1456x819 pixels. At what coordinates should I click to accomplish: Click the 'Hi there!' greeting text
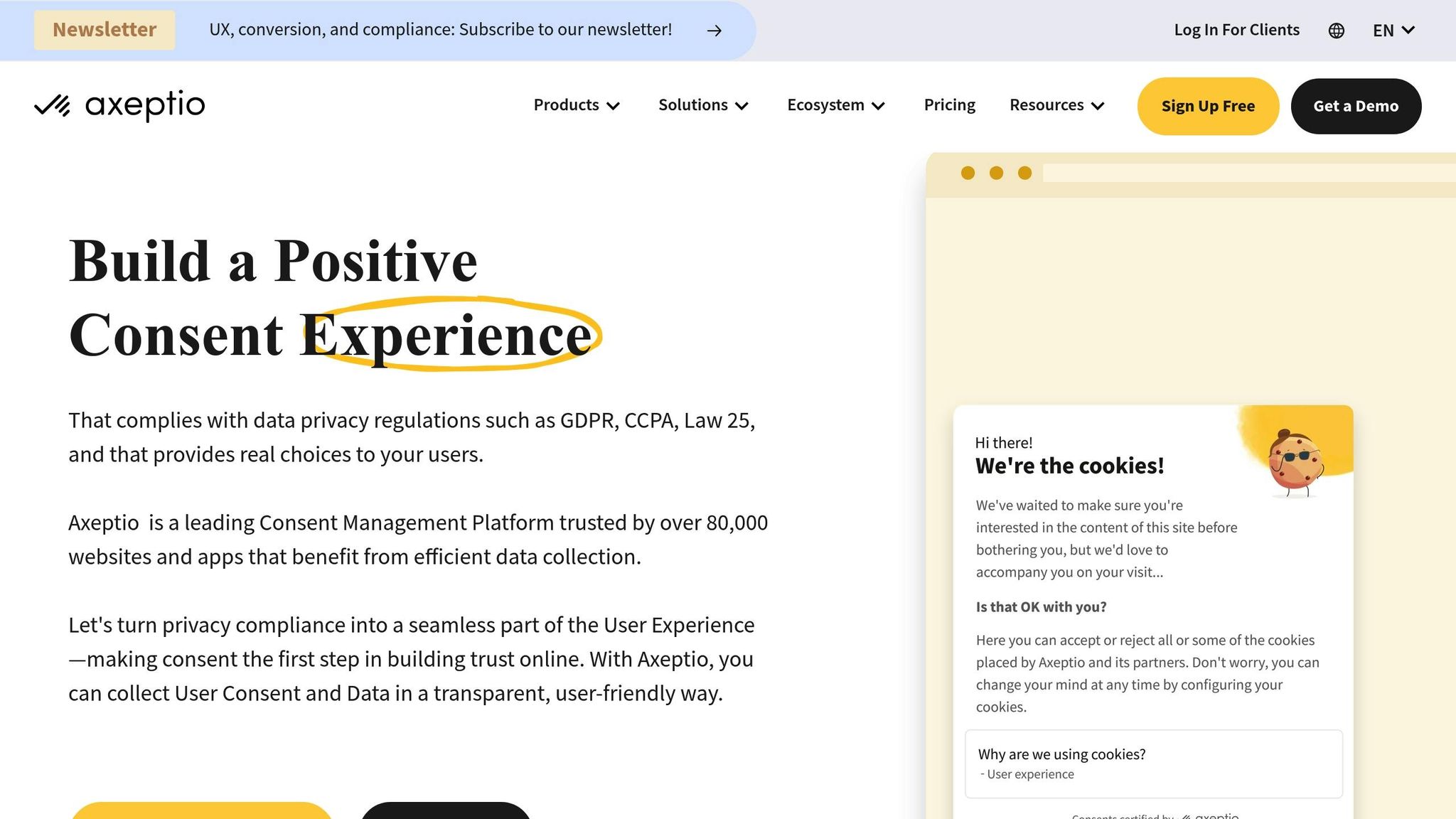pos(1003,443)
